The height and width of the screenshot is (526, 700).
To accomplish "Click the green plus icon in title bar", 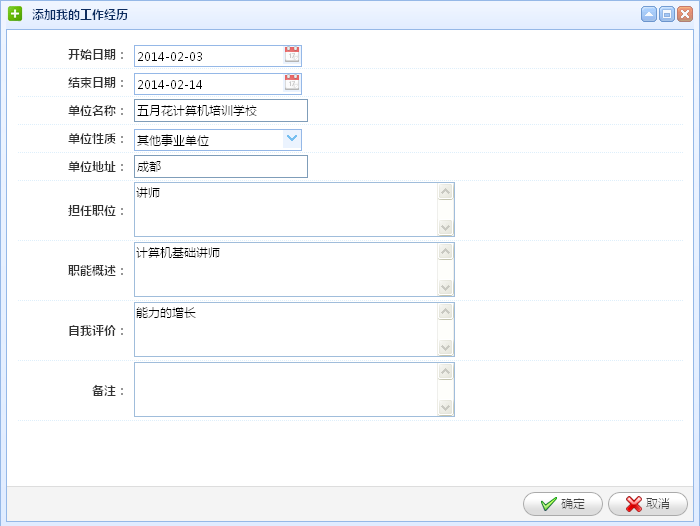I will [x=15, y=14].
